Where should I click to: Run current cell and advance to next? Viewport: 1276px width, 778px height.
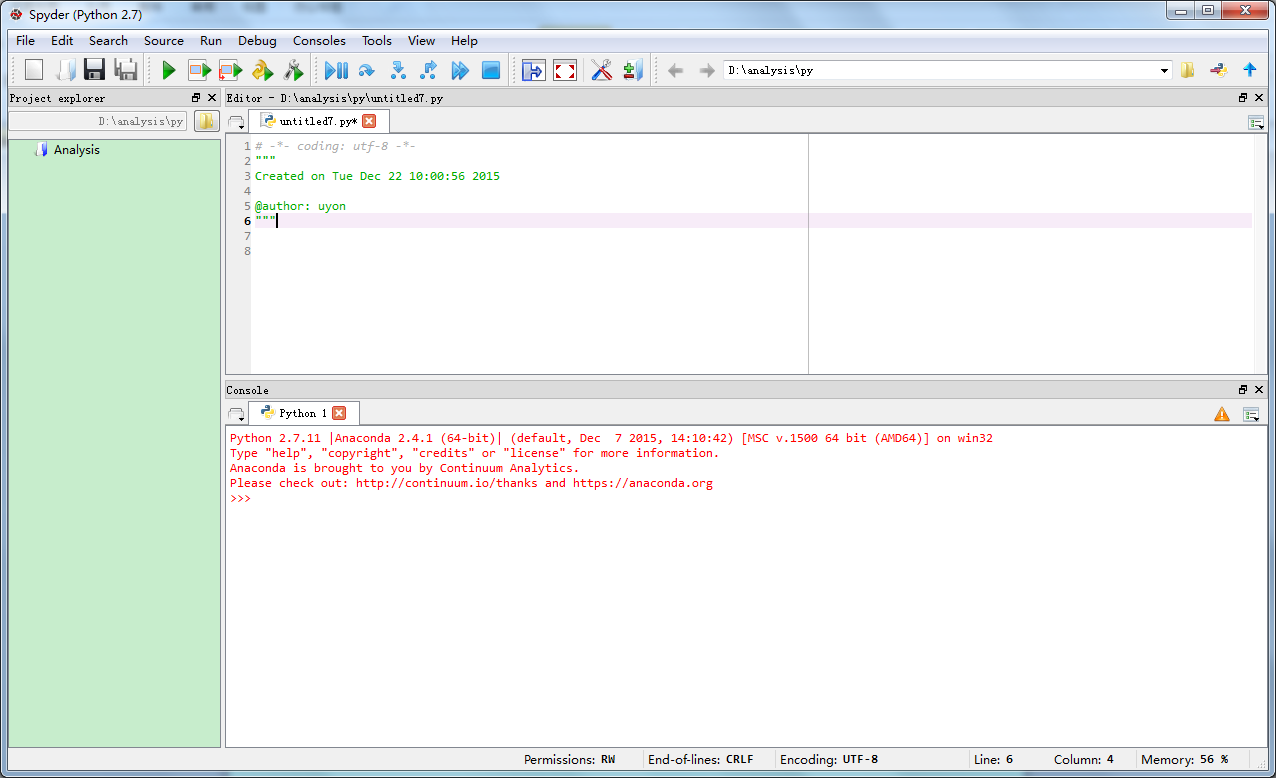point(231,70)
